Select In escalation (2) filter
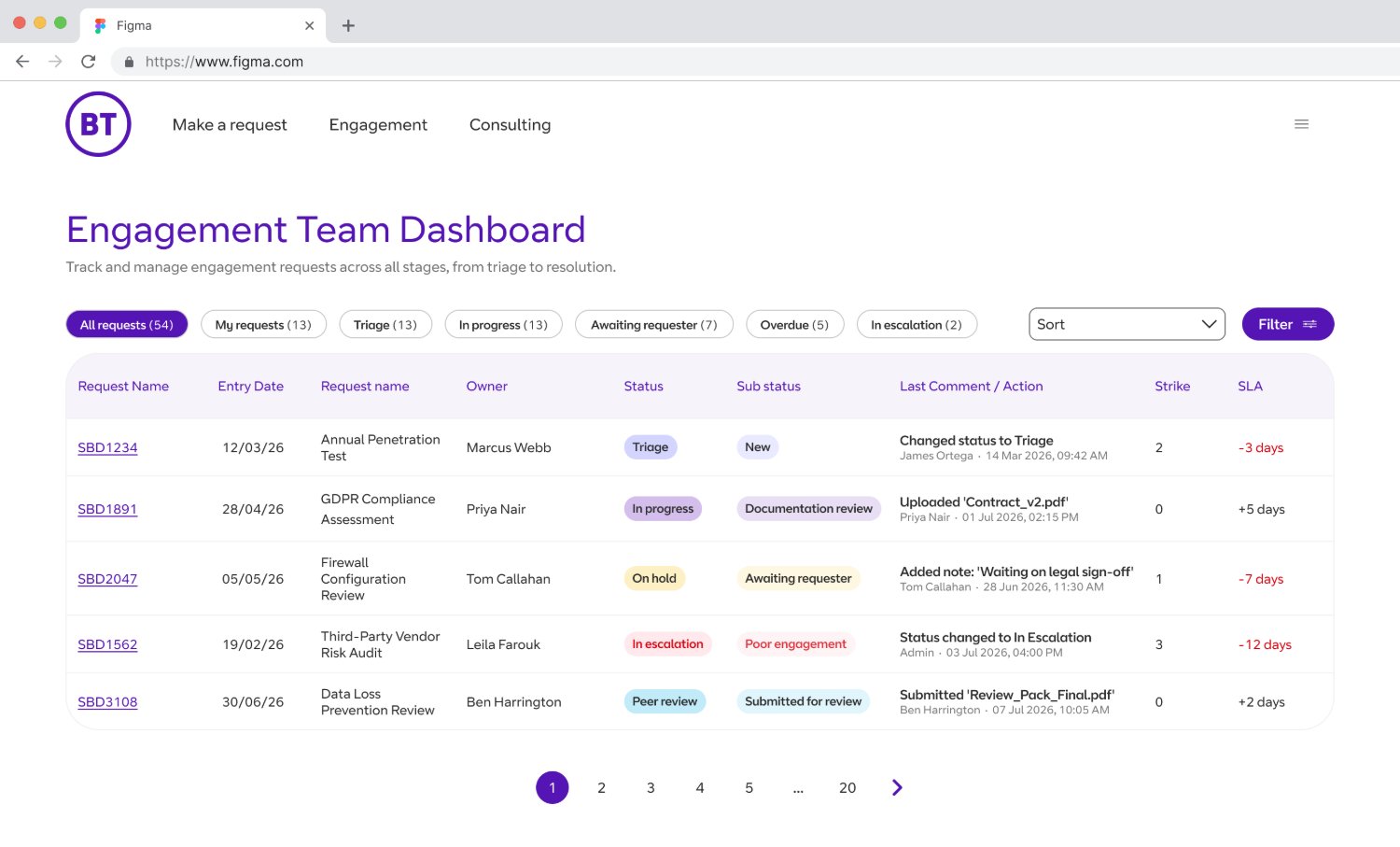The width and height of the screenshot is (1400, 847). tap(917, 324)
